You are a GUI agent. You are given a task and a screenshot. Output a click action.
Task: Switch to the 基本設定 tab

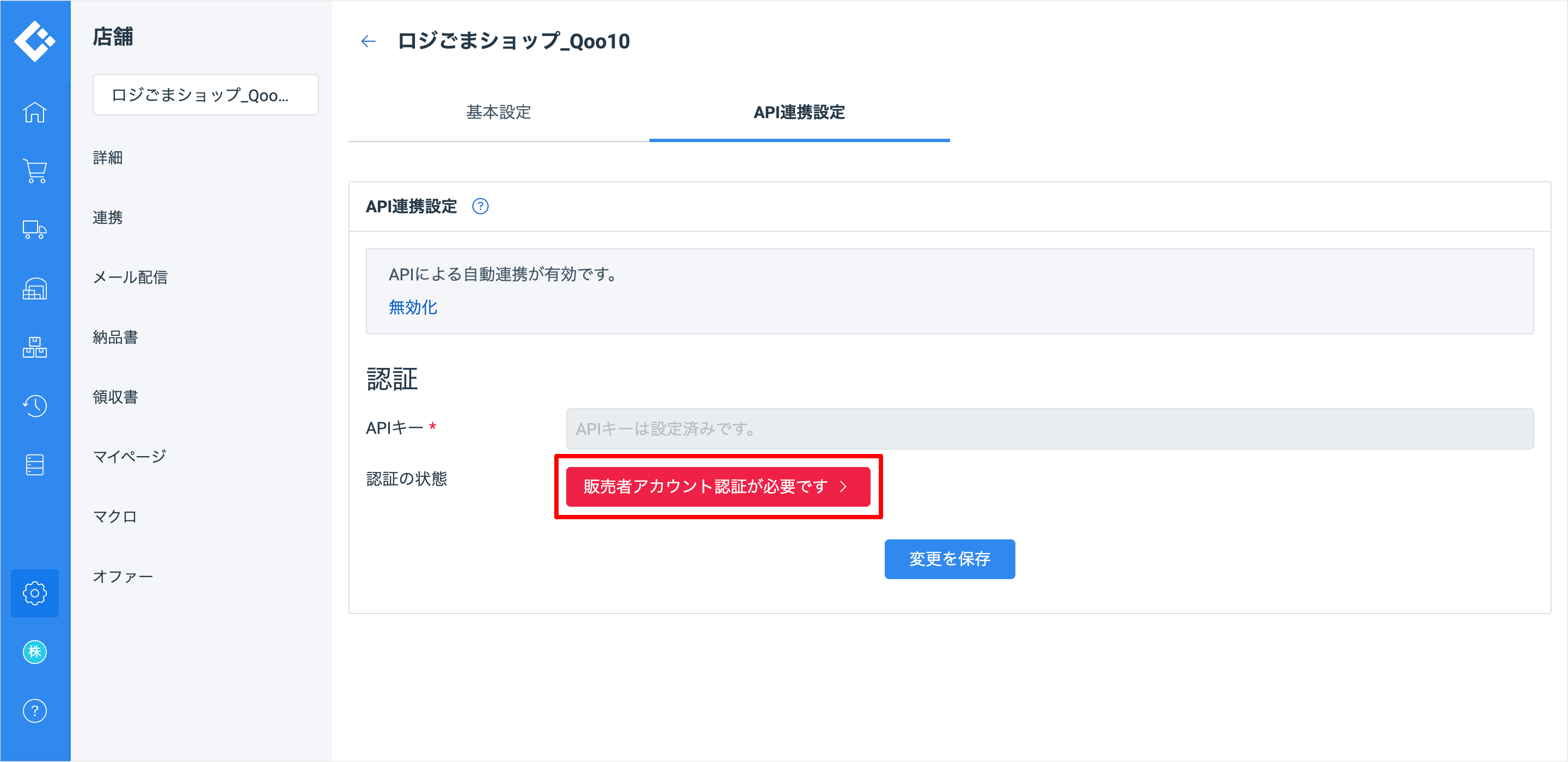point(499,112)
